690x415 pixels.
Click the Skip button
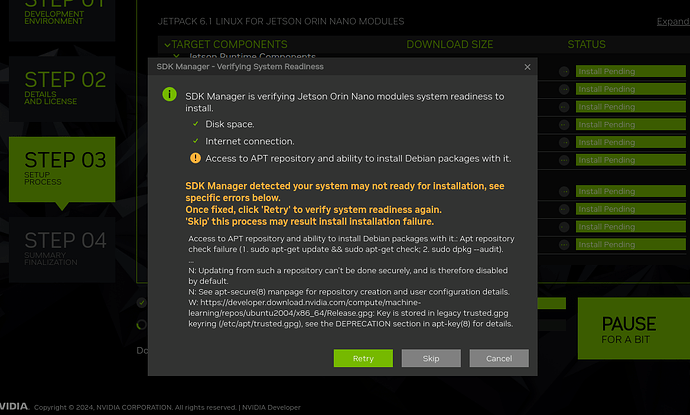coord(431,358)
